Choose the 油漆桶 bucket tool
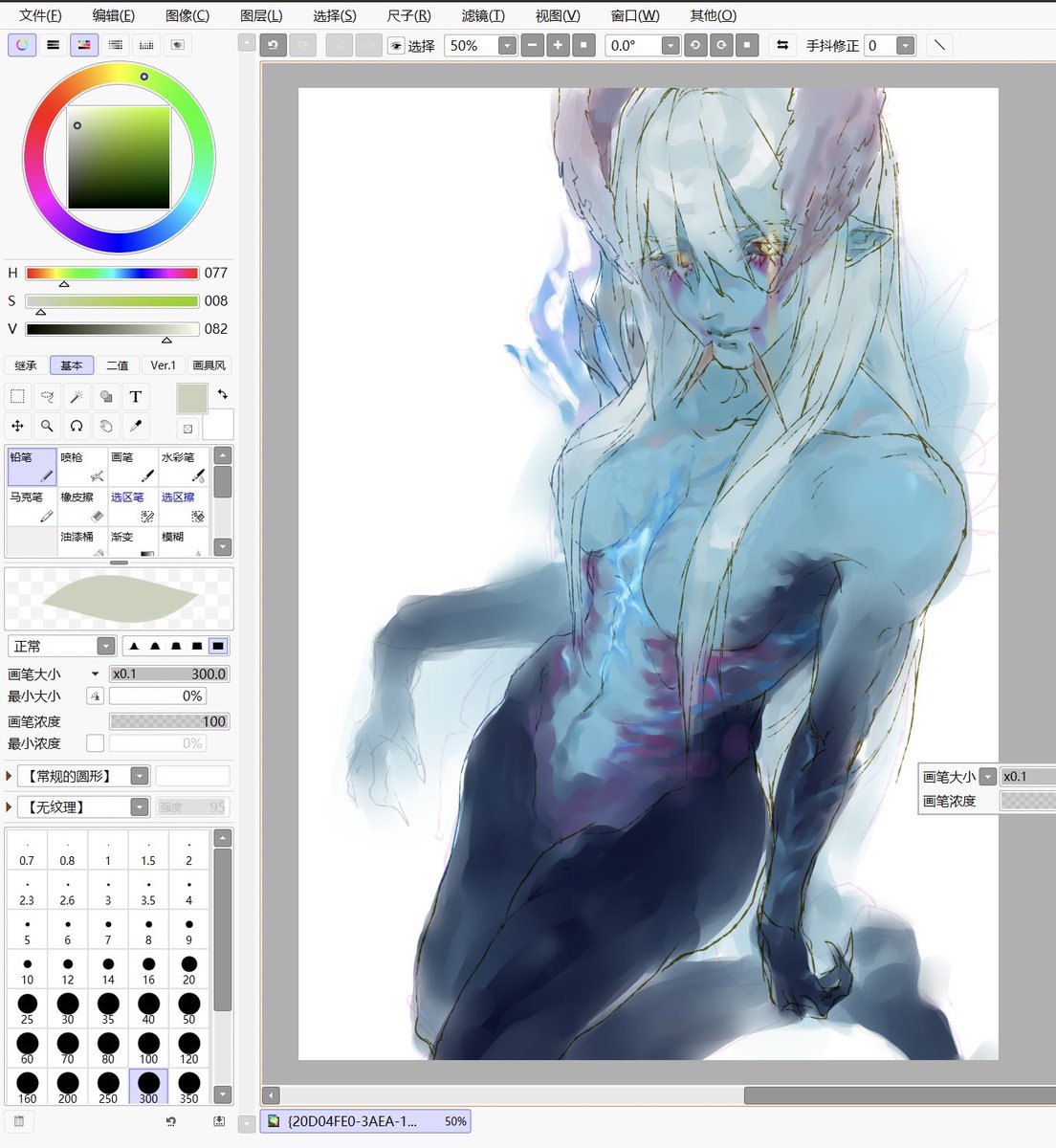Viewport: 1056px width, 1148px height. (82, 541)
